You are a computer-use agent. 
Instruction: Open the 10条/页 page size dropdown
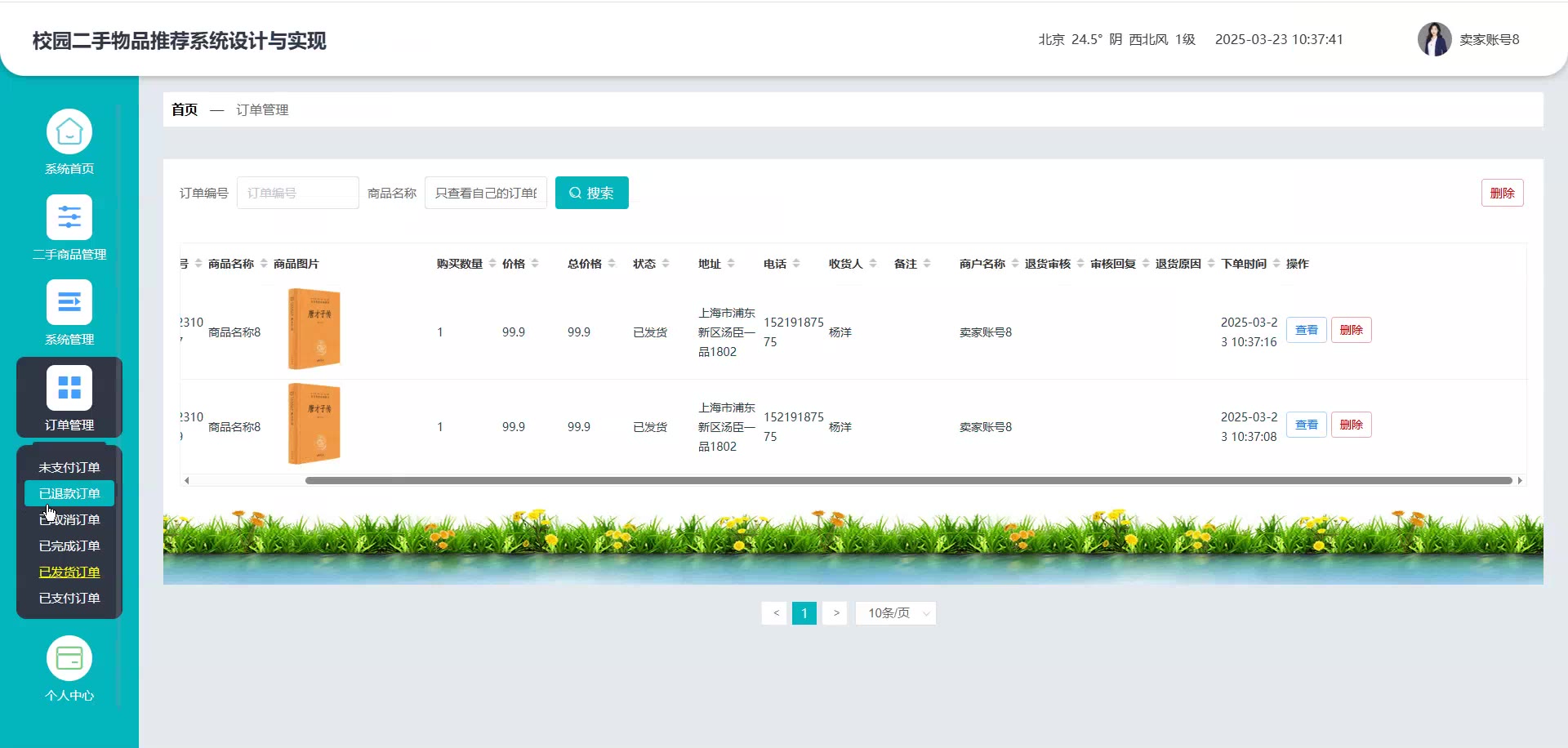tap(895, 613)
